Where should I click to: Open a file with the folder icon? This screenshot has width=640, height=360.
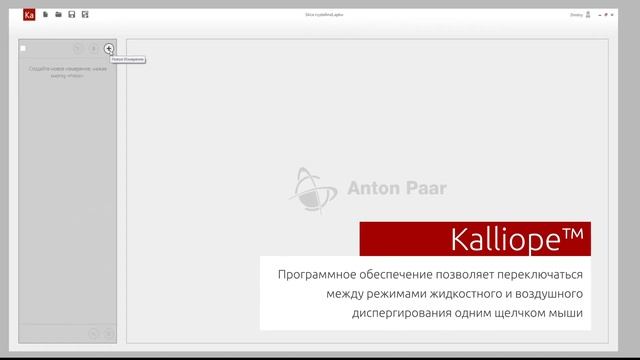(58, 14)
